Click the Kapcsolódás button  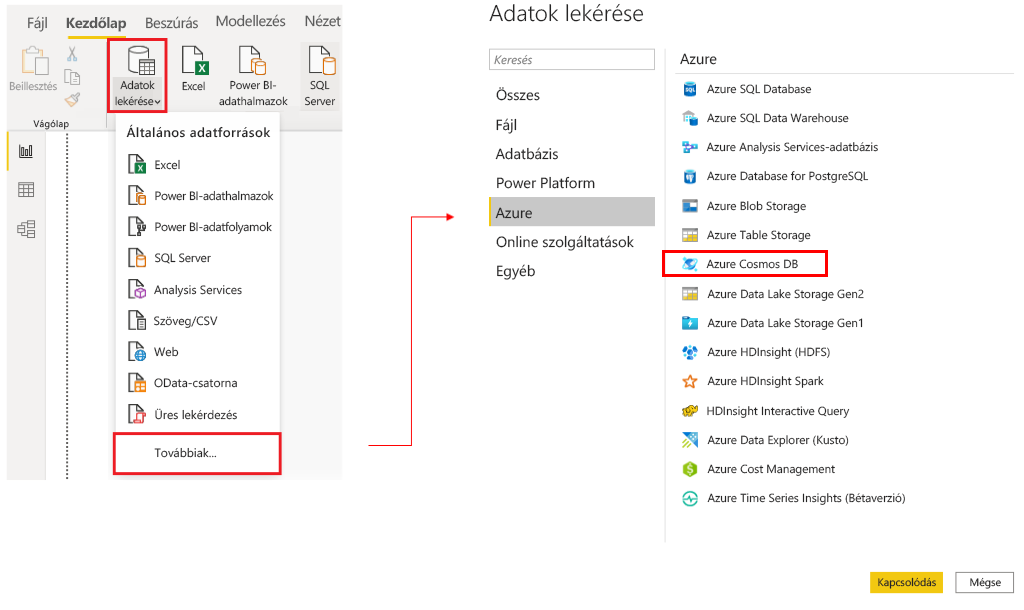pos(906,583)
